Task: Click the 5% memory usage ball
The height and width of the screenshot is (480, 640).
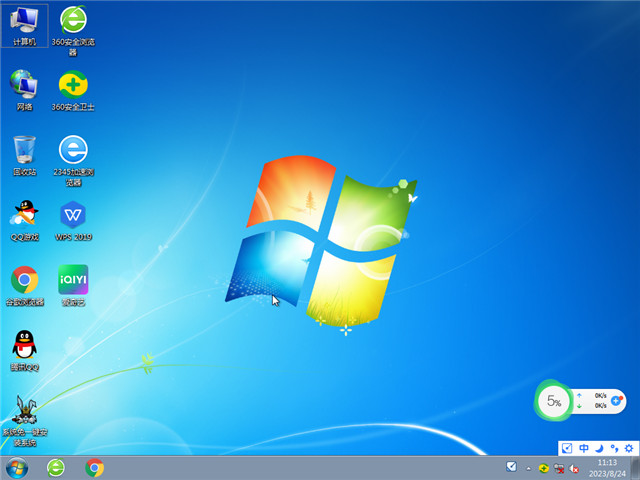Action: 553,401
